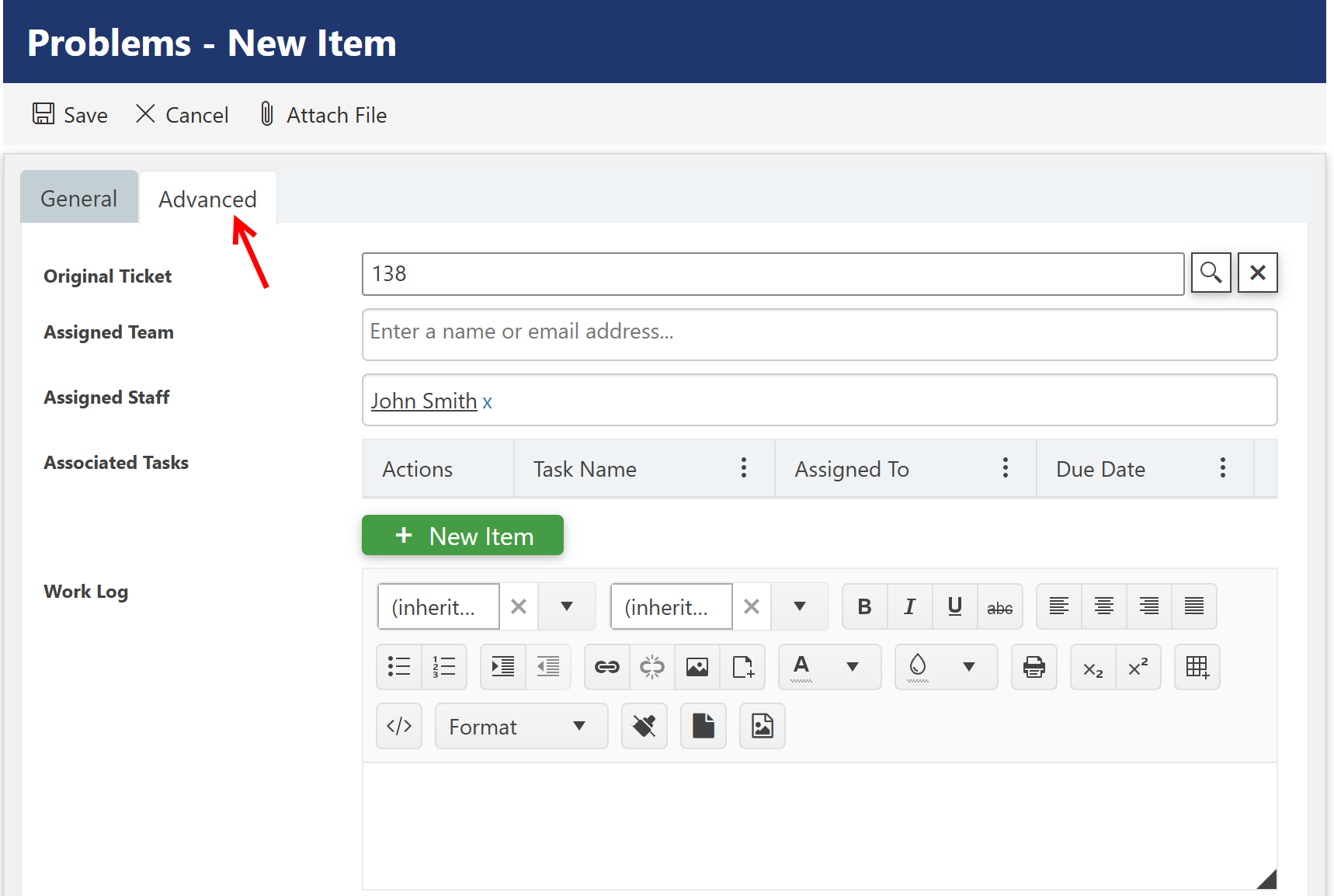
Task: Click the Assigned Team input field
Action: point(819,334)
